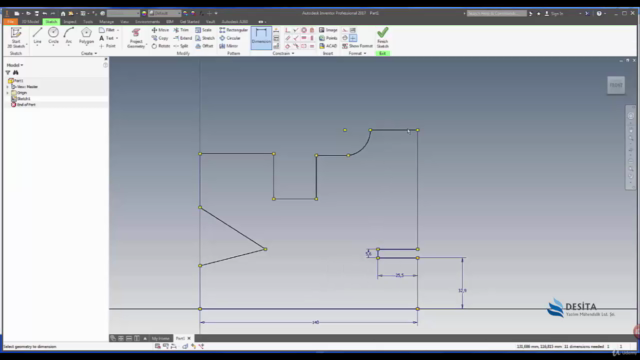The image size is (640, 360).
Task: Expand the Format panel dropdown
Action: click(x=357, y=53)
